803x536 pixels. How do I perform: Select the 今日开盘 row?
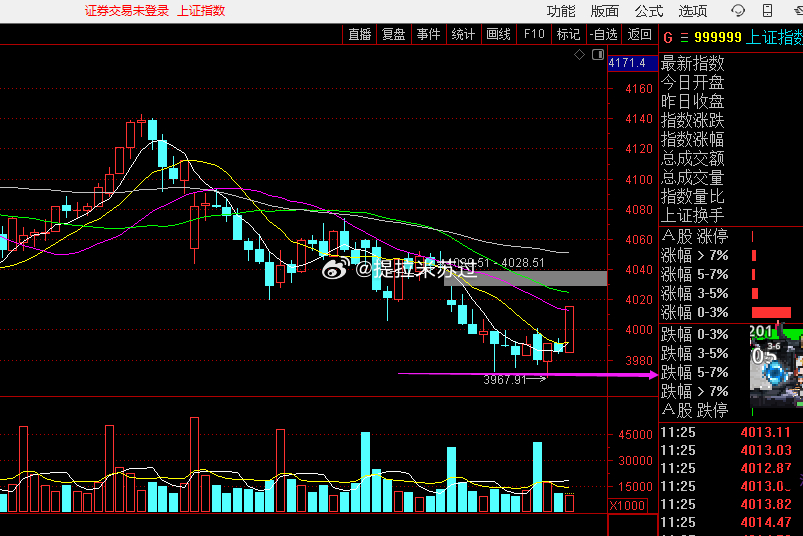point(692,82)
